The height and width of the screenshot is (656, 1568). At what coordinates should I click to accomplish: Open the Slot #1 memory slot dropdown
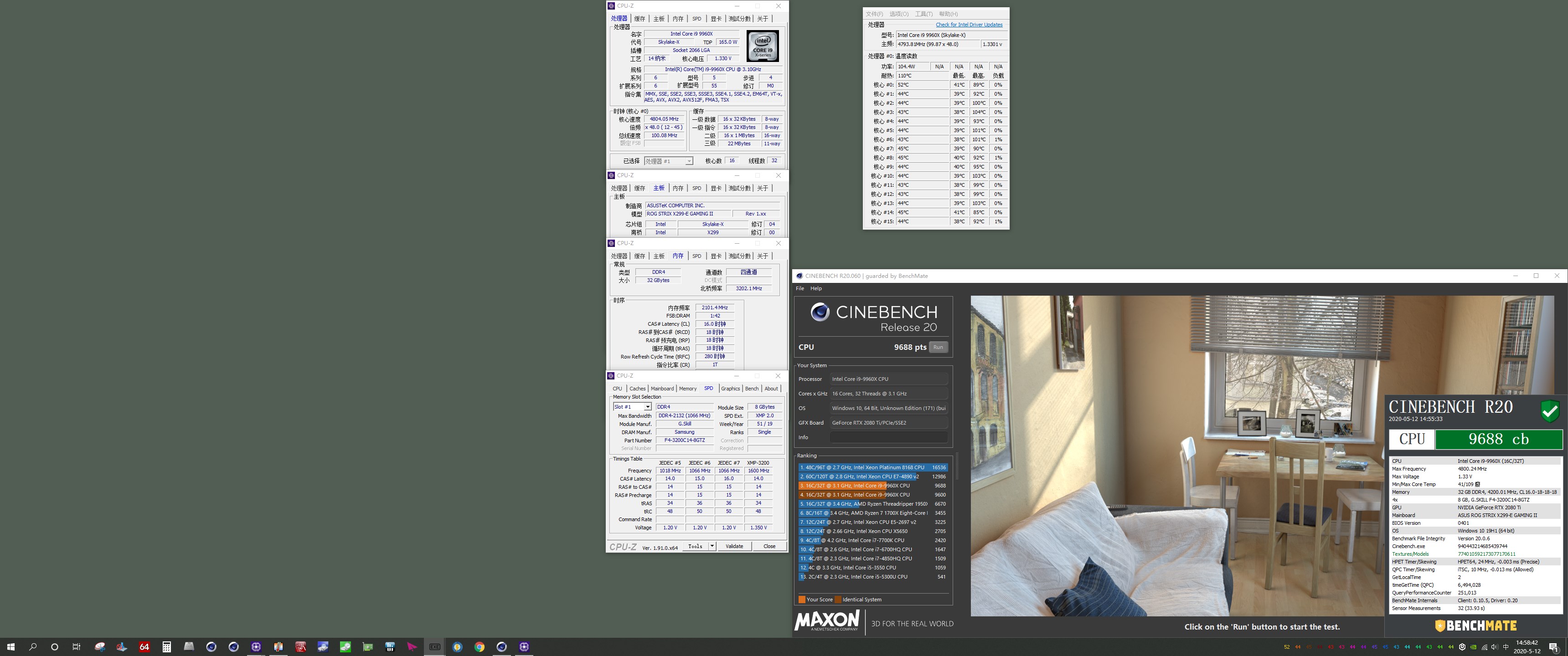tap(648, 407)
